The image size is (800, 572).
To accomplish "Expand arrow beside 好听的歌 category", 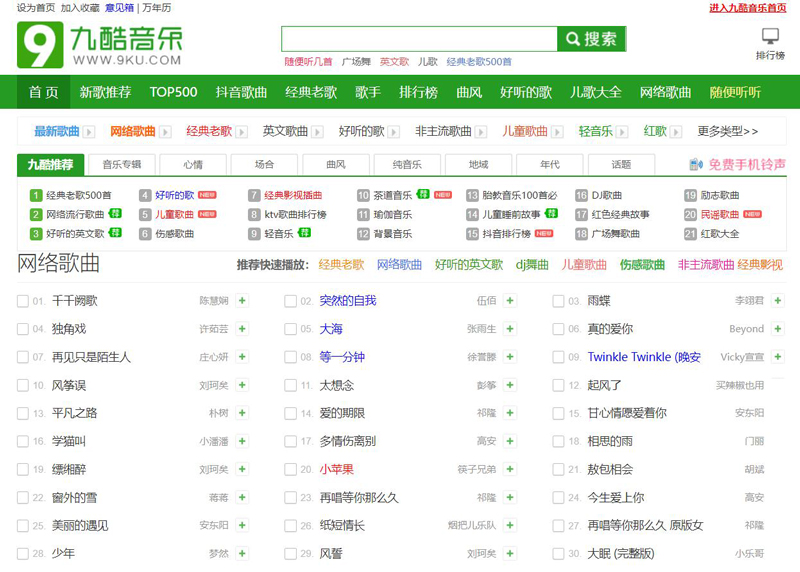I will (x=393, y=132).
